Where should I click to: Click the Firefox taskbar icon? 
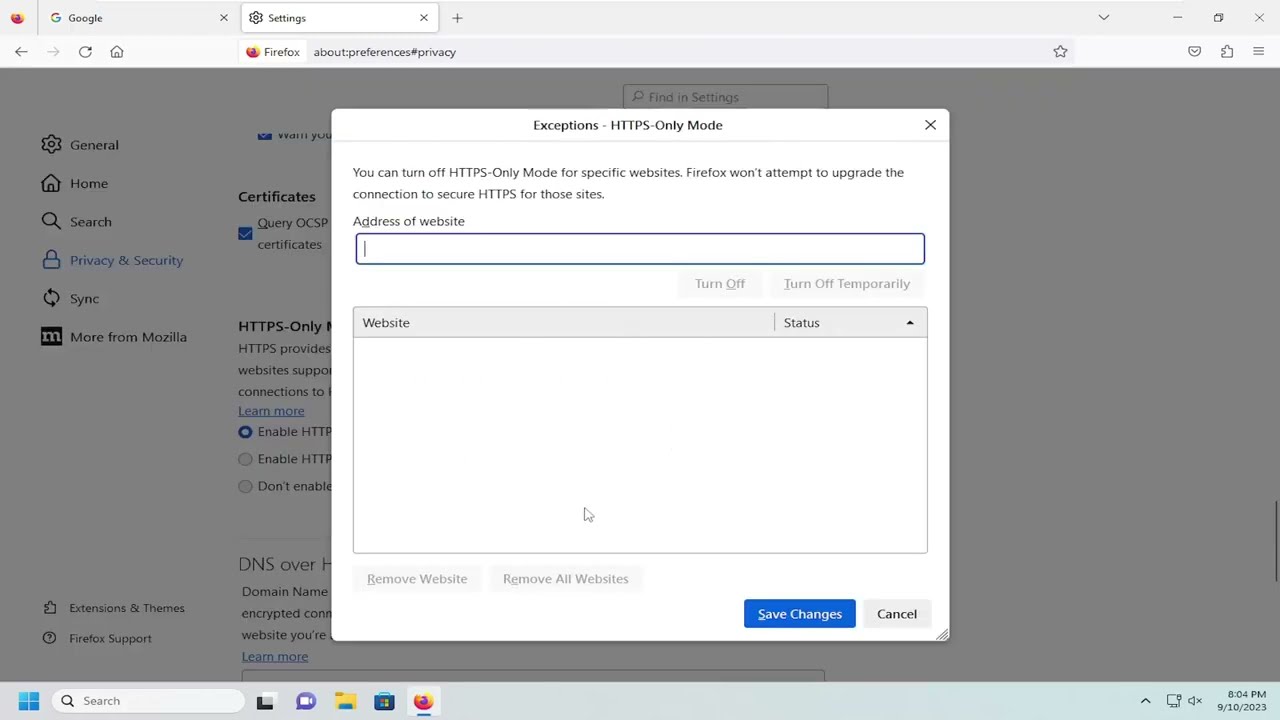pos(423,701)
